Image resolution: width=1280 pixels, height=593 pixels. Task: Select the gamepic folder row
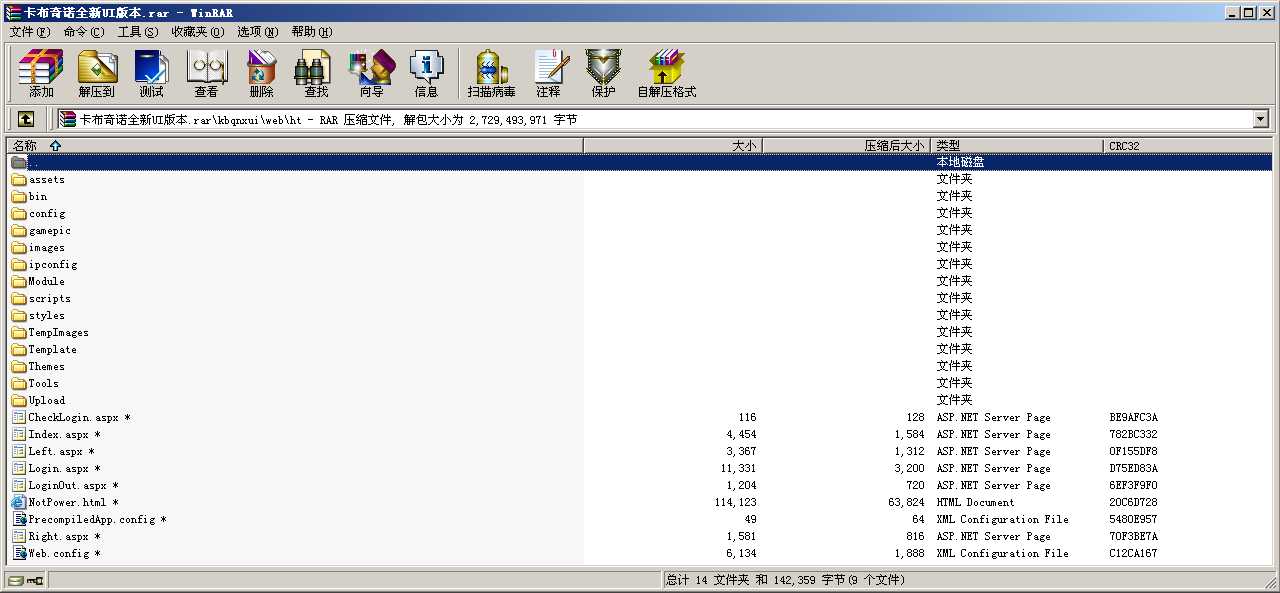click(640, 230)
